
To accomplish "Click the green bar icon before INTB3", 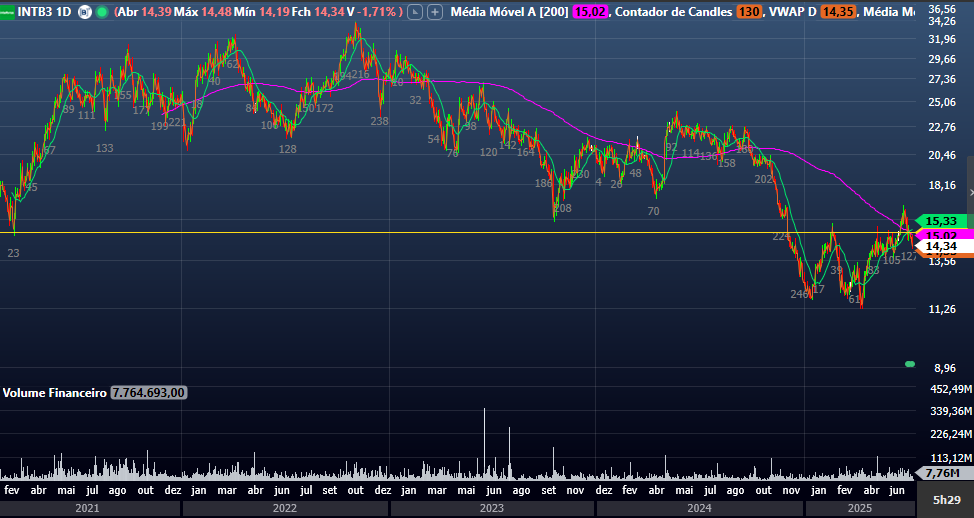I will tap(7, 12).
